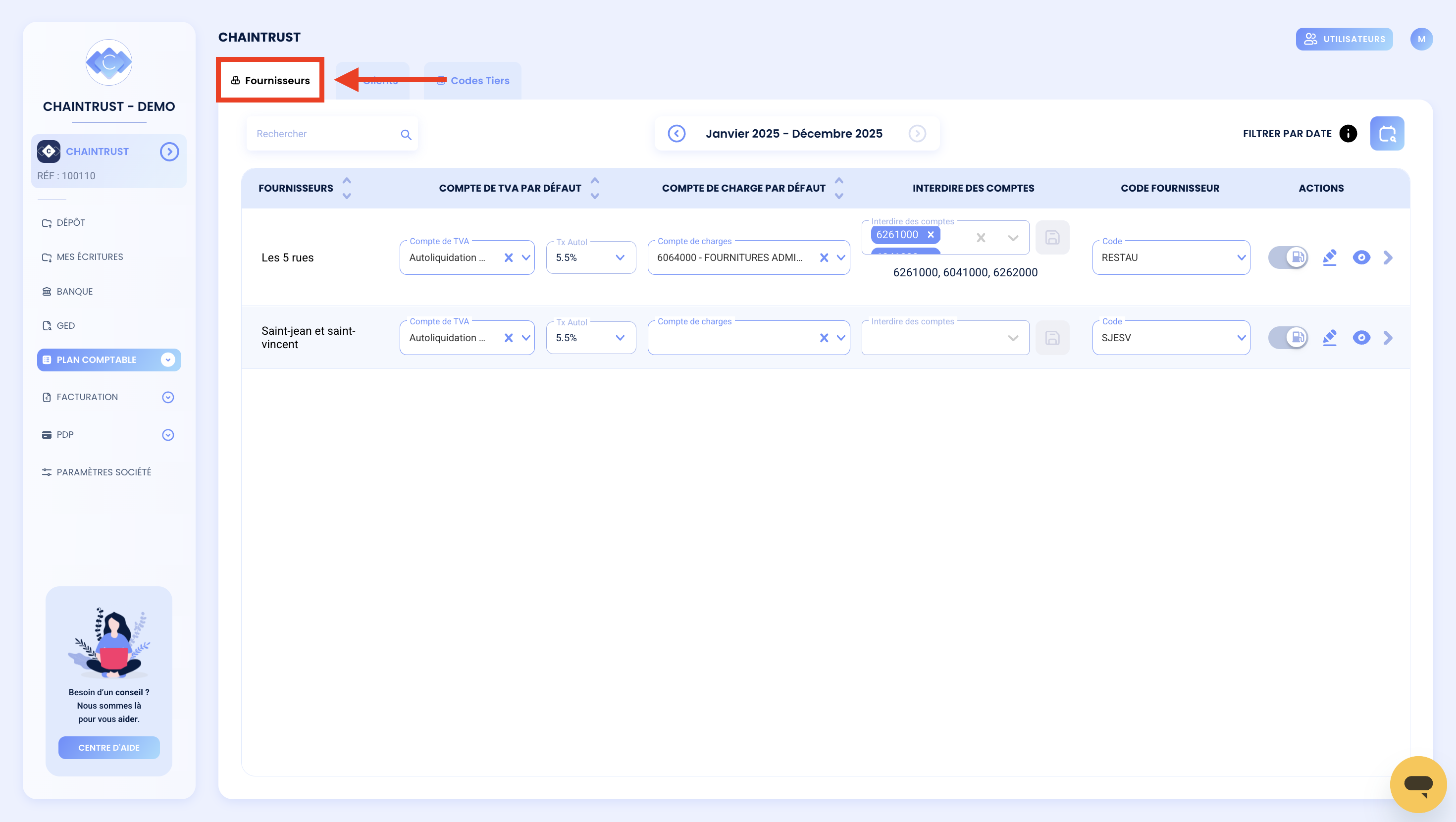Image resolution: width=1456 pixels, height=822 pixels.
Task: Click the chat support bubble
Action: (x=1418, y=784)
